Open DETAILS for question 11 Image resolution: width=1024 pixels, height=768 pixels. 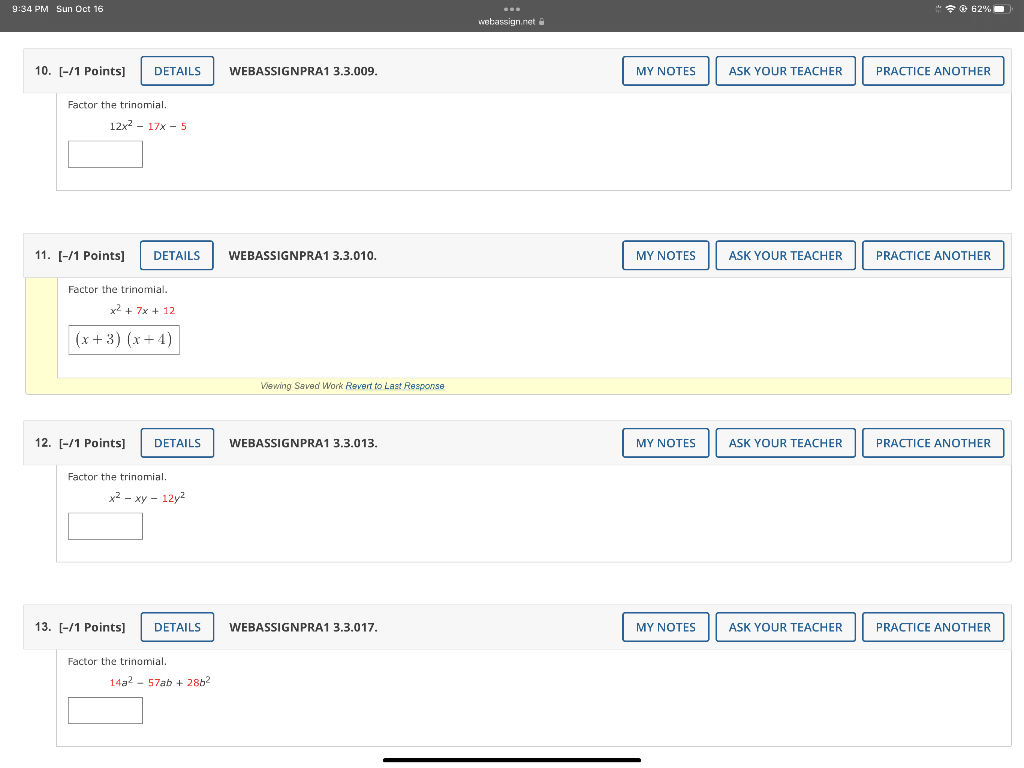pos(176,255)
